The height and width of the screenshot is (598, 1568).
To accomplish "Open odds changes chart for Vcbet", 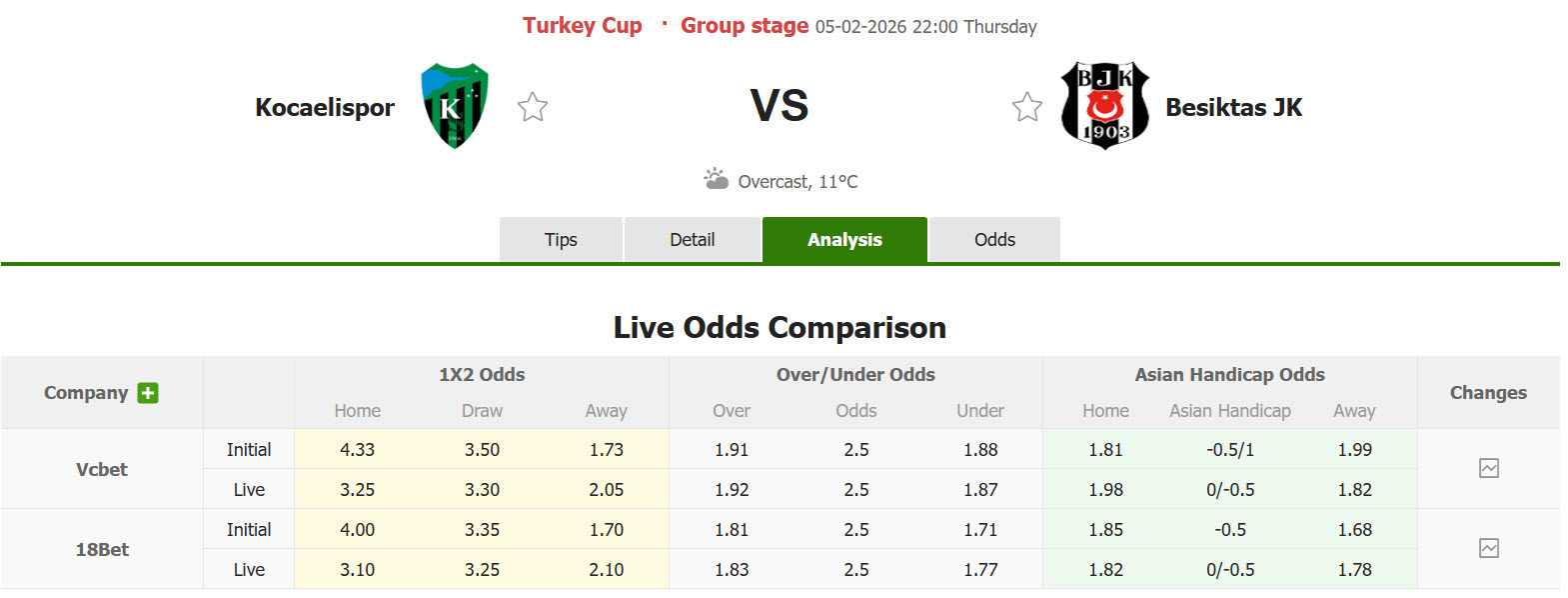I will [x=1489, y=468].
